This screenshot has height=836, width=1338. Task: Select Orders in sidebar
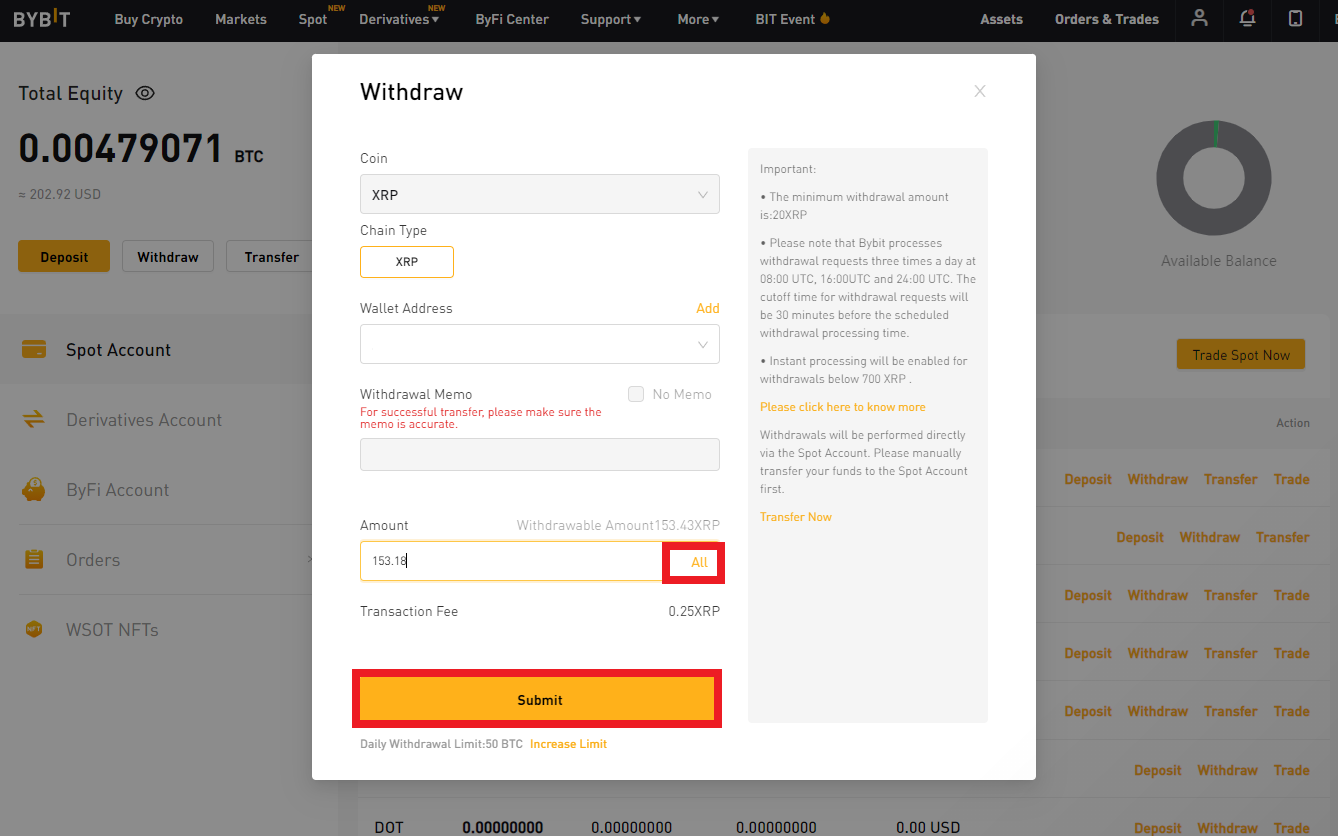coord(93,560)
